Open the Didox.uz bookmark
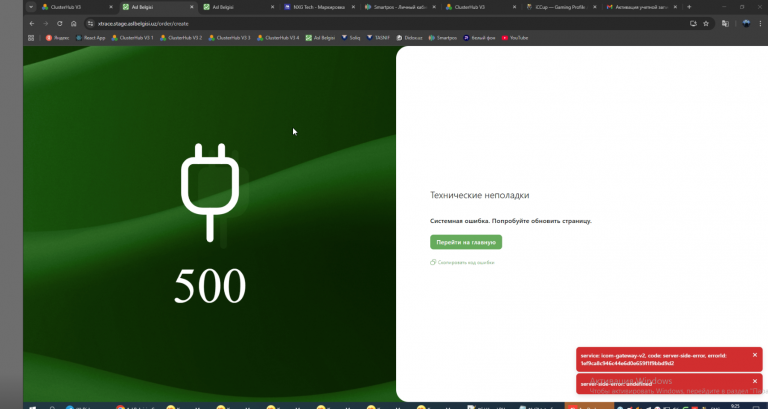 click(409, 38)
